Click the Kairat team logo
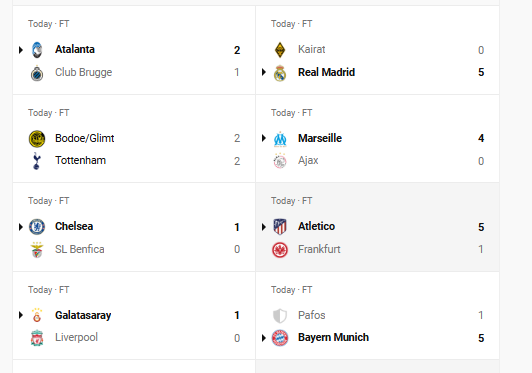The width and height of the screenshot is (532, 373). 280,50
